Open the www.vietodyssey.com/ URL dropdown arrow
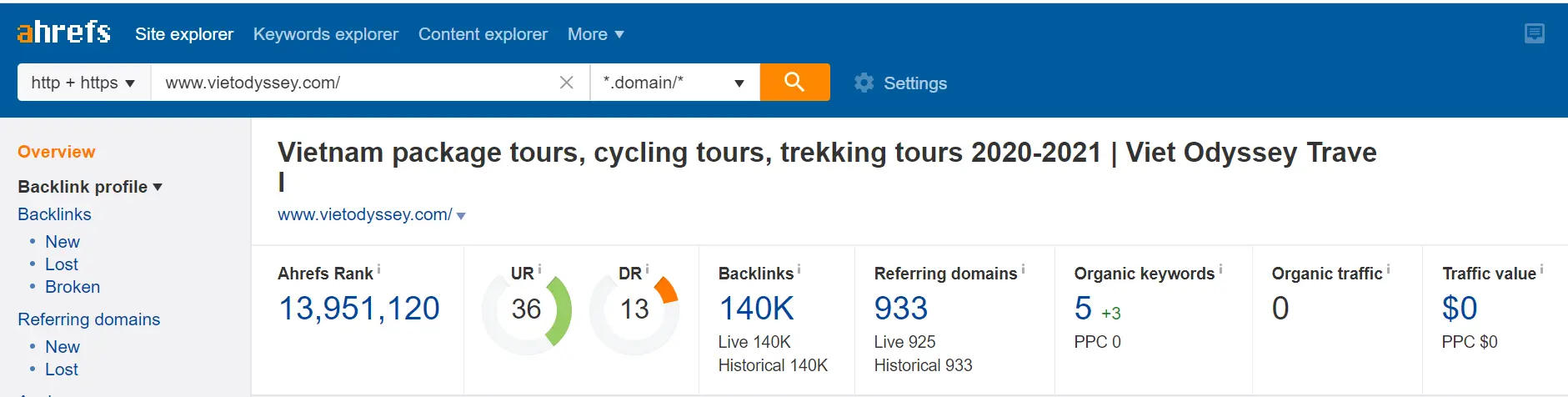The image size is (1568, 397). tap(461, 216)
